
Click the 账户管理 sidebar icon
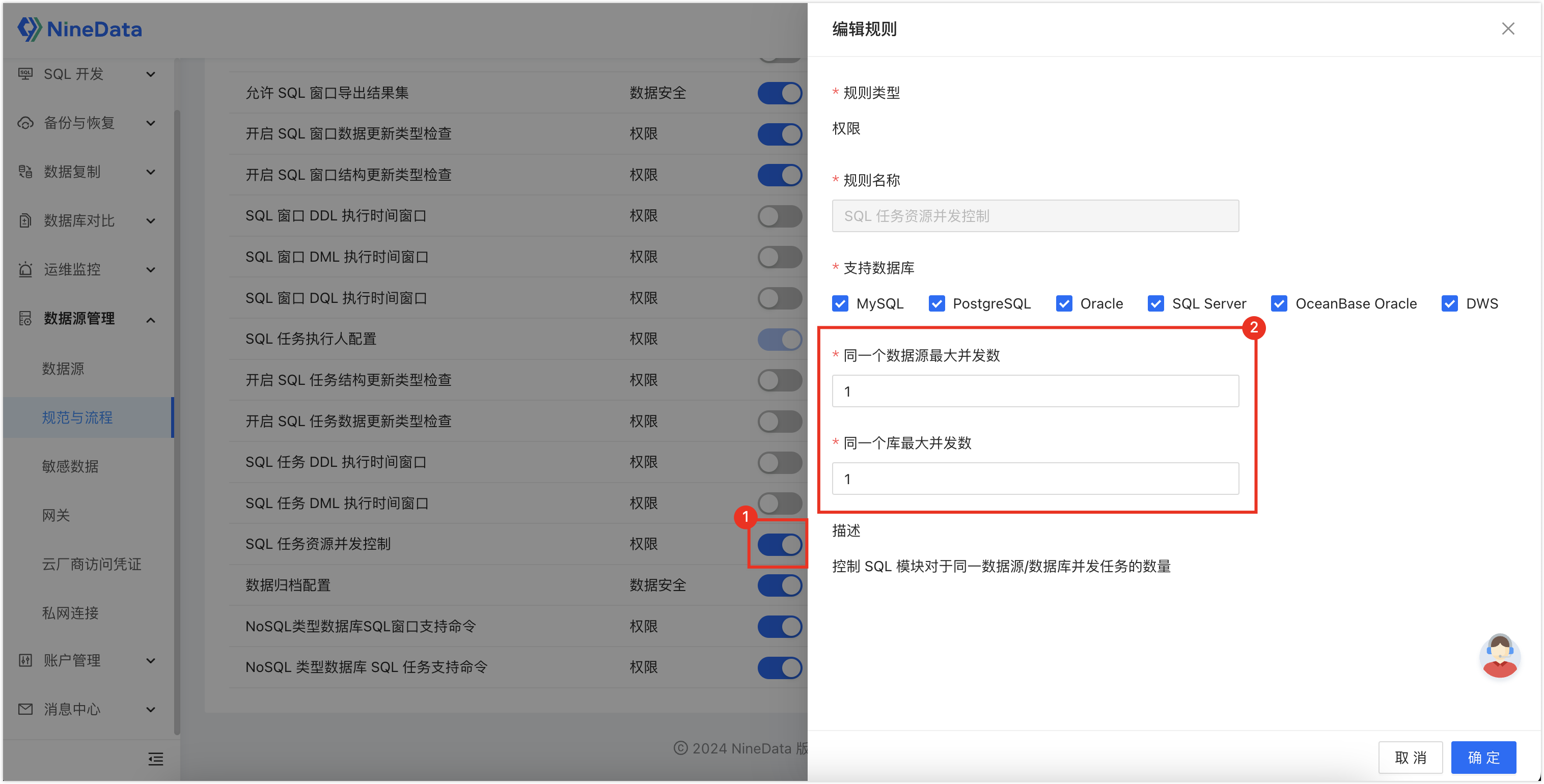coord(25,660)
